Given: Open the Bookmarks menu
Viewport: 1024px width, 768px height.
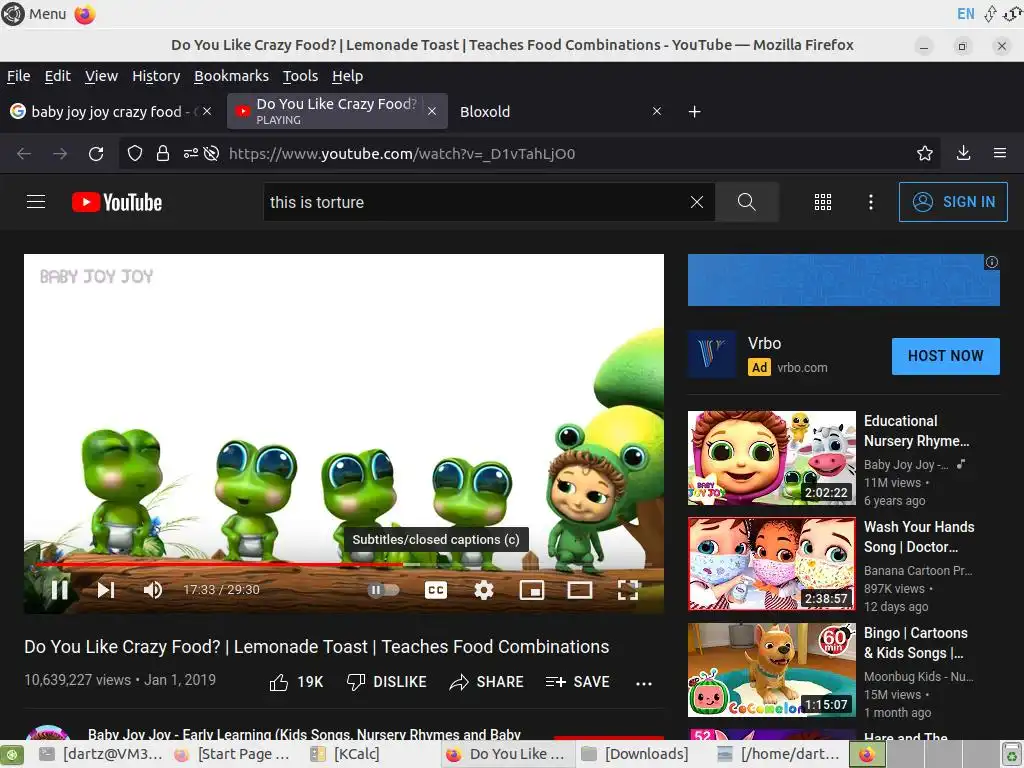Looking at the screenshot, I should pos(231,76).
